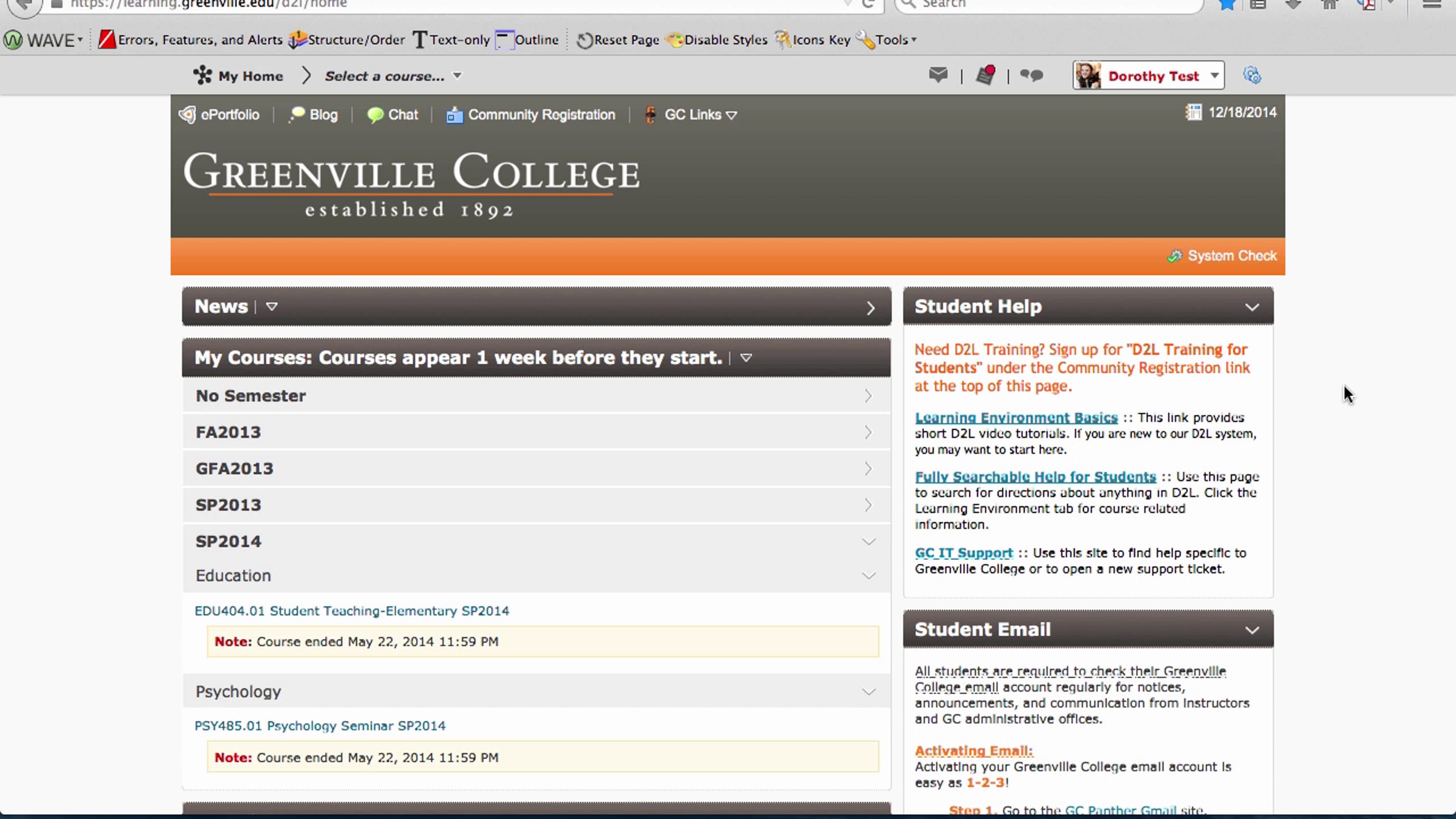1456x819 pixels.
Task: Expand the GC Links menu
Action: tap(690, 115)
